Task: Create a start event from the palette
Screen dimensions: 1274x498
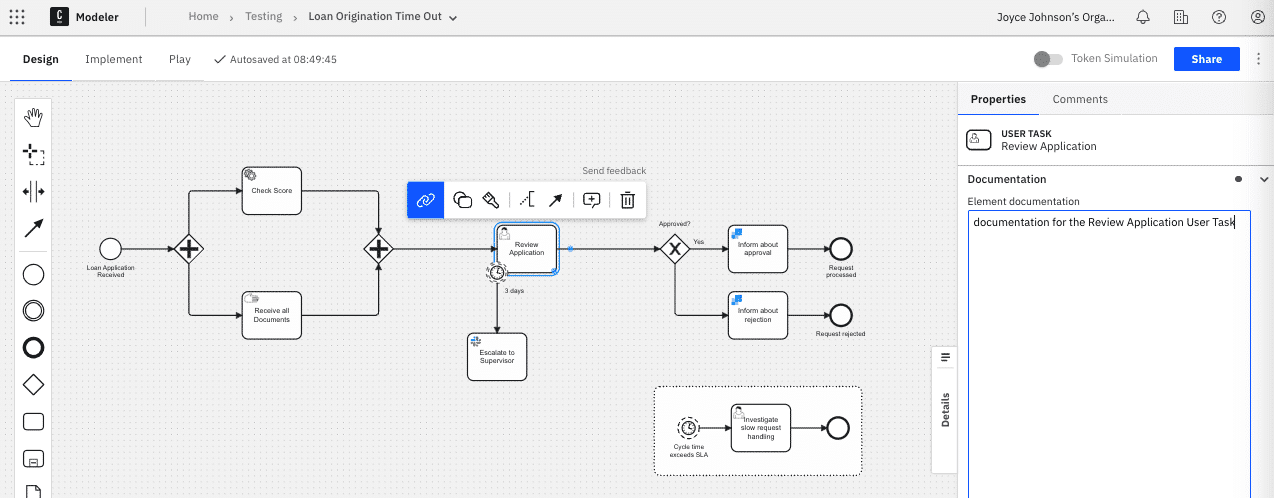Action: coord(33,275)
